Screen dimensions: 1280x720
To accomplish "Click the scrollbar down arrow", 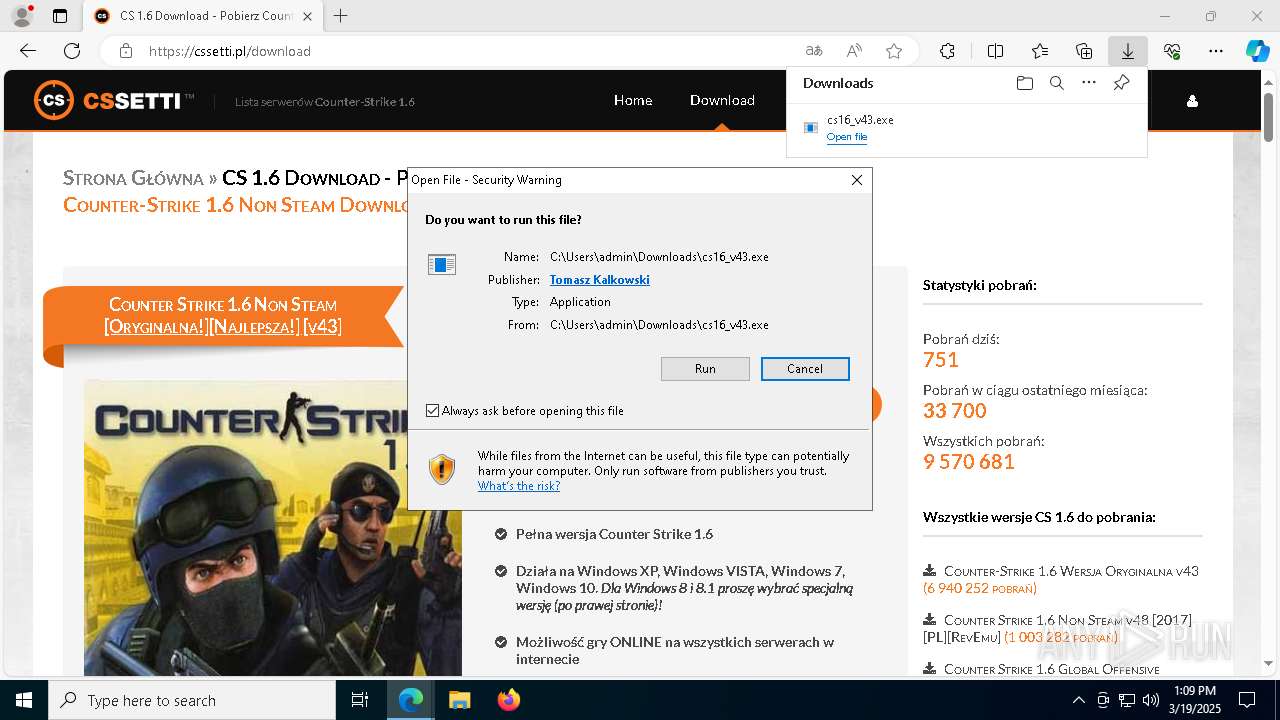I will point(1269,663).
